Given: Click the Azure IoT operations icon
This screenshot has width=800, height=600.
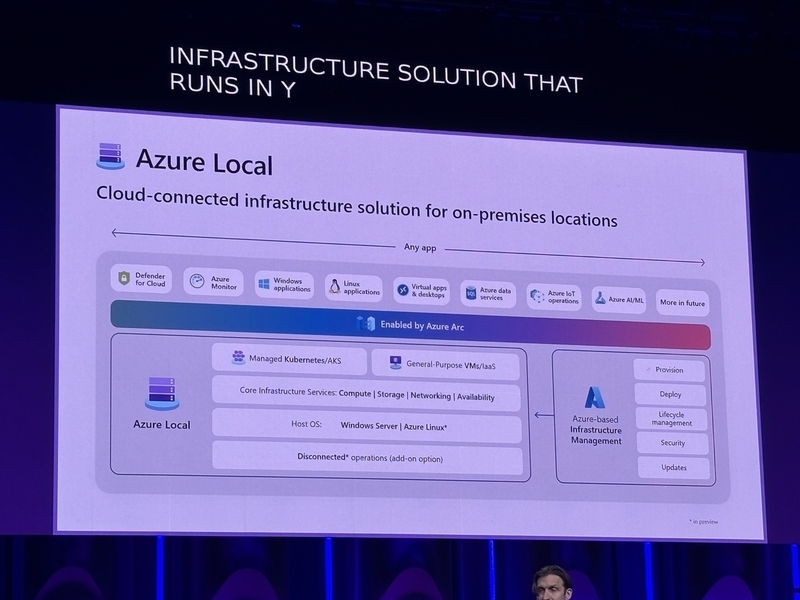Looking at the screenshot, I should click(537, 296).
